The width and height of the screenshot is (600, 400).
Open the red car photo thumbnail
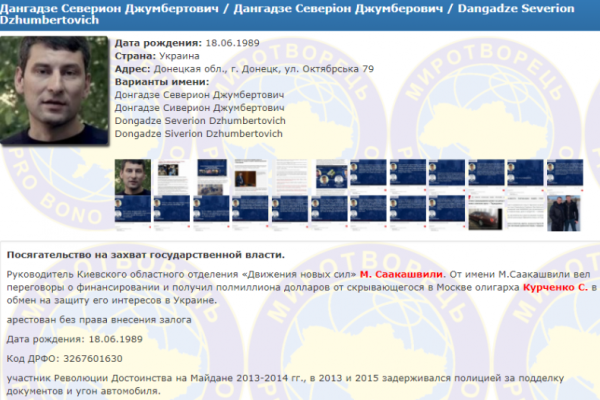(486, 213)
